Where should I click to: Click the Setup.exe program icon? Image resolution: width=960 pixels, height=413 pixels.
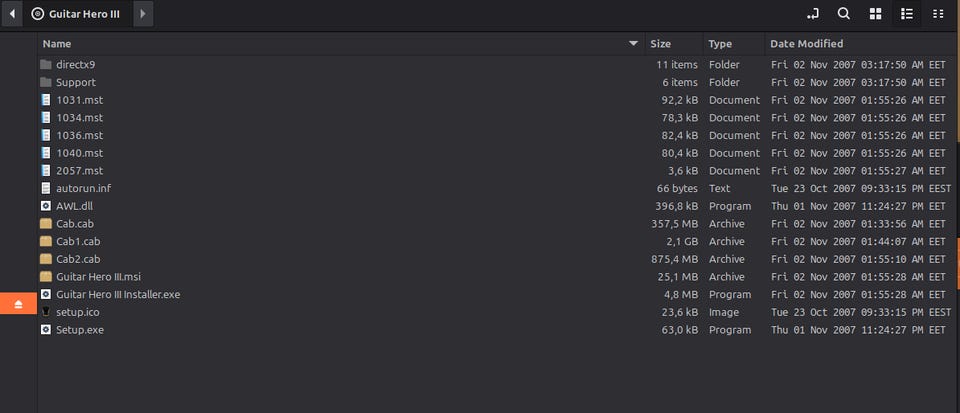coord(46,330)
